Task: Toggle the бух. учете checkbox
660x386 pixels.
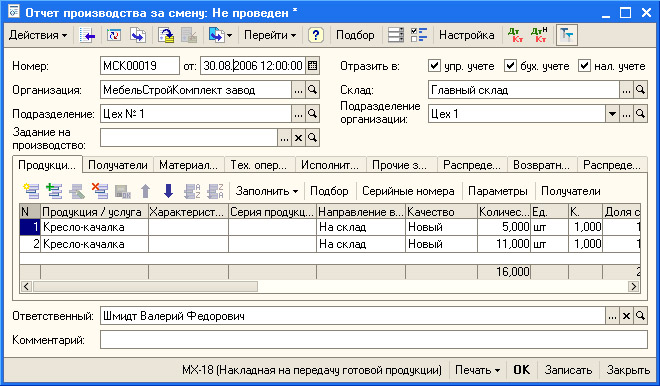Action: coord(510,66)
